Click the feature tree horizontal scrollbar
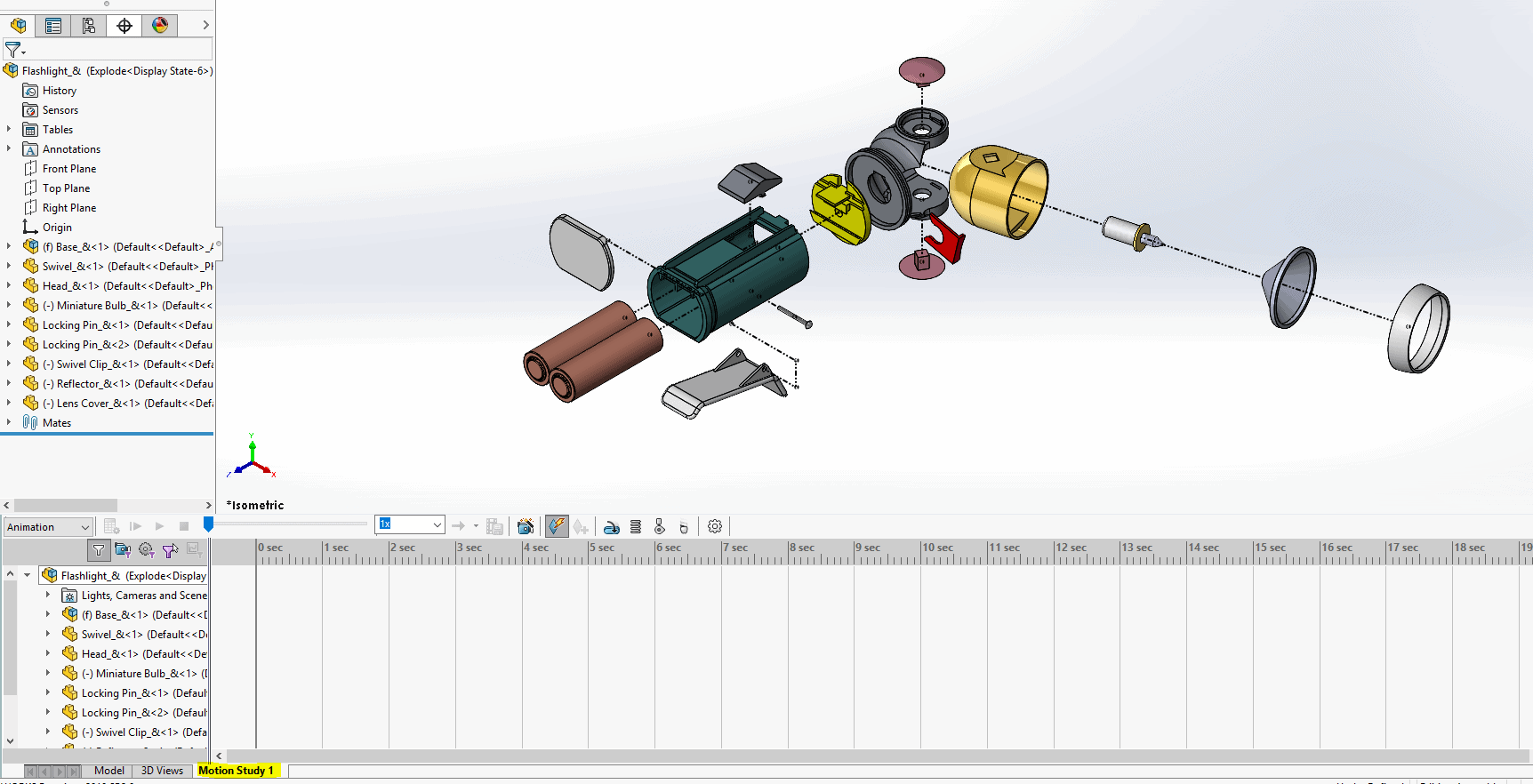This screenshot has width=1533, height=784. (66, 505)
